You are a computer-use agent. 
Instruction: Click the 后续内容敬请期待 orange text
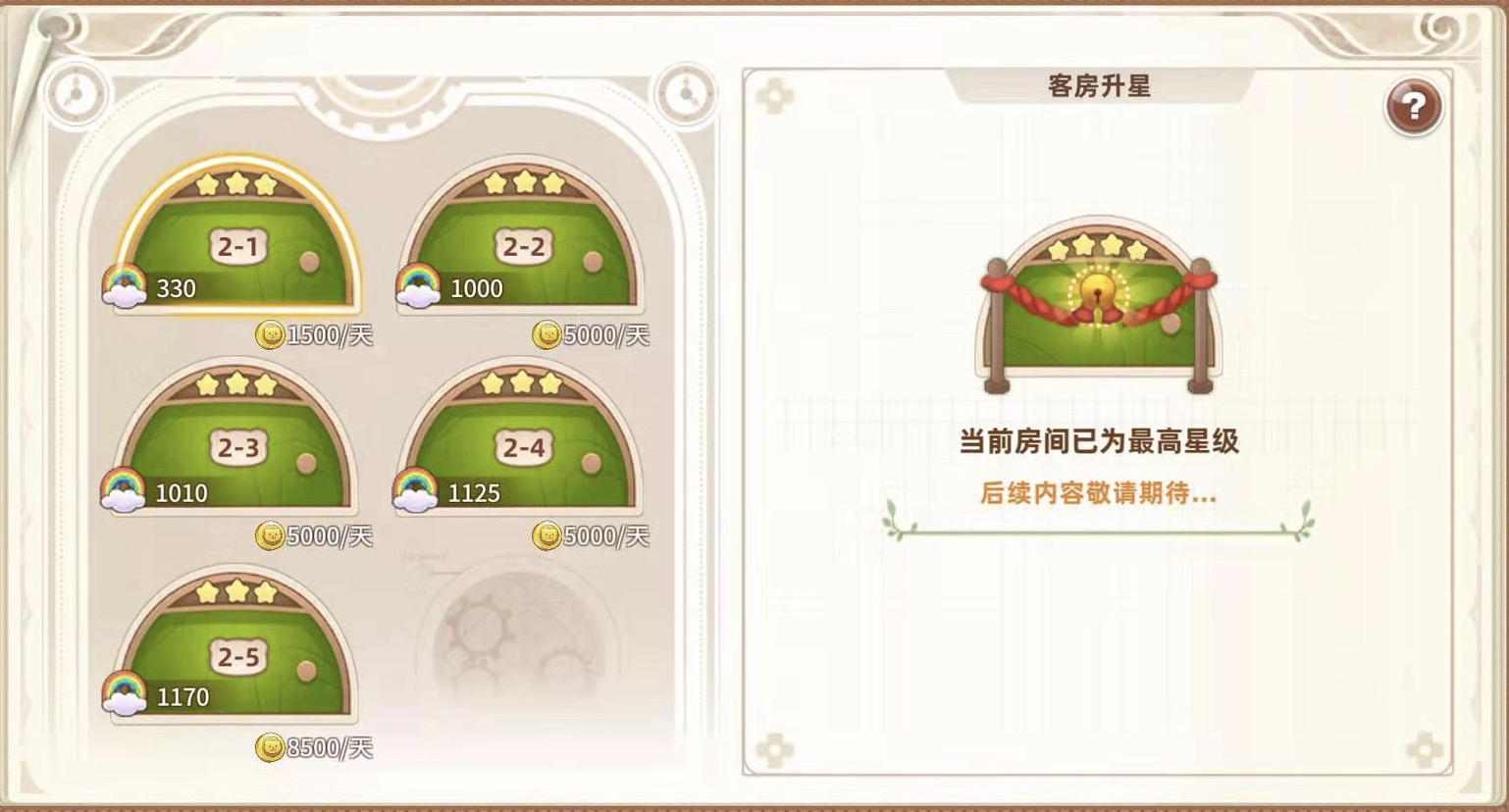[1098, 493]
